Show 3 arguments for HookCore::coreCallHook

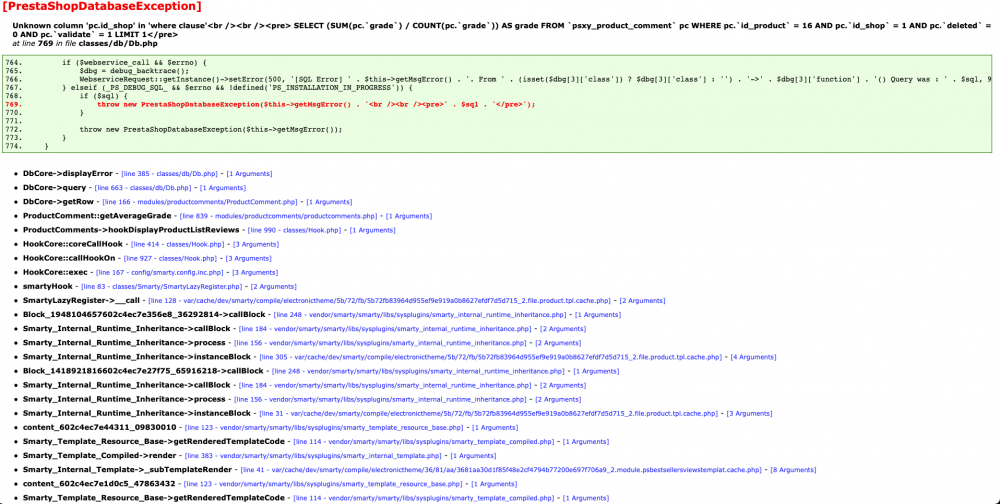(x=256, y=244)
